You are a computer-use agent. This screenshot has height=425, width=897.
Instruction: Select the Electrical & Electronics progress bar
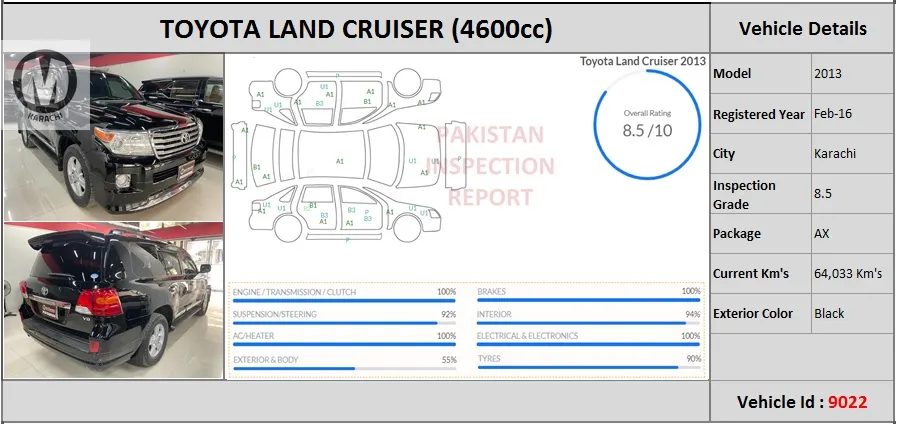click(x=589, y=344)
